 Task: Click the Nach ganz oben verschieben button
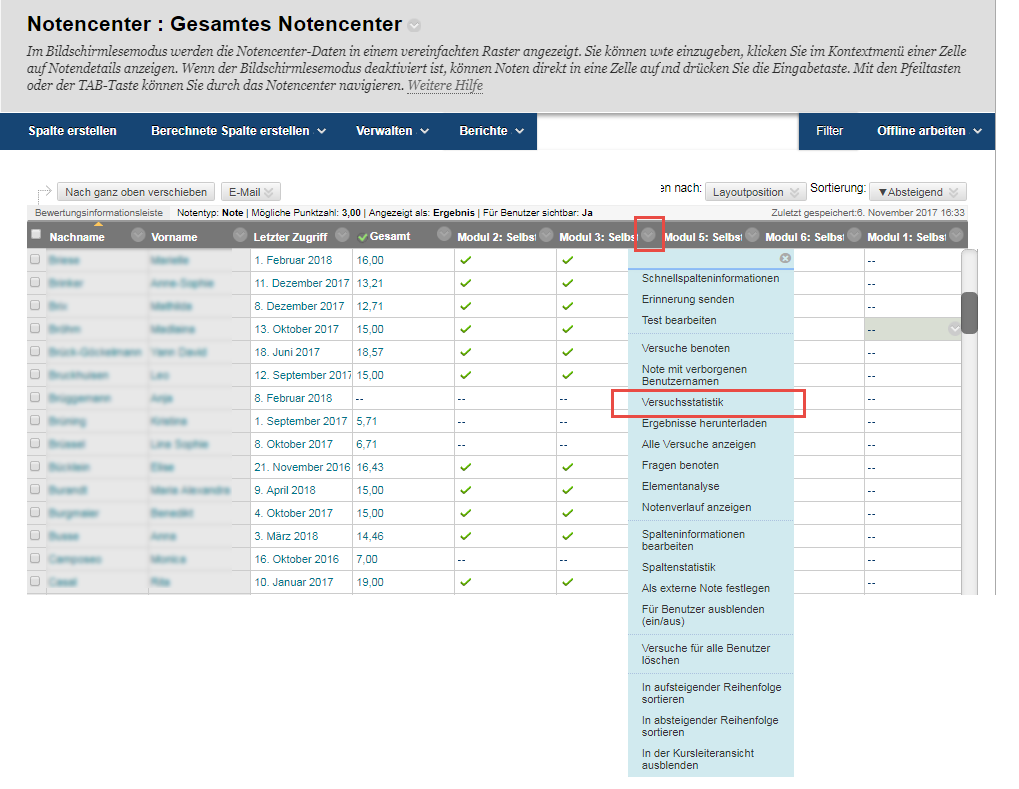point(135,192)
